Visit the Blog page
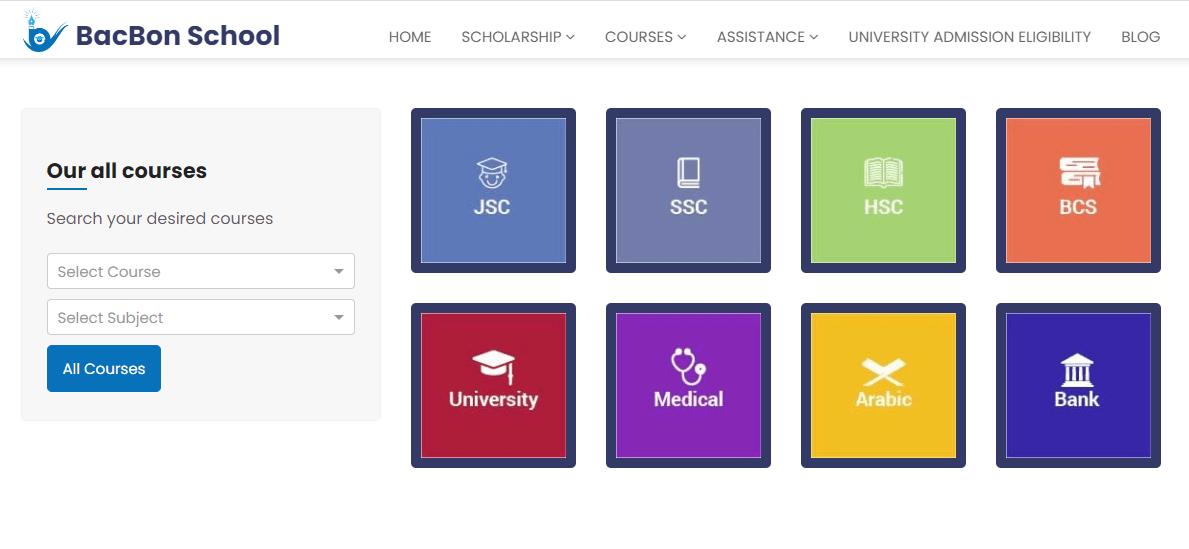1189x549 pixels. click(1140, 37)
